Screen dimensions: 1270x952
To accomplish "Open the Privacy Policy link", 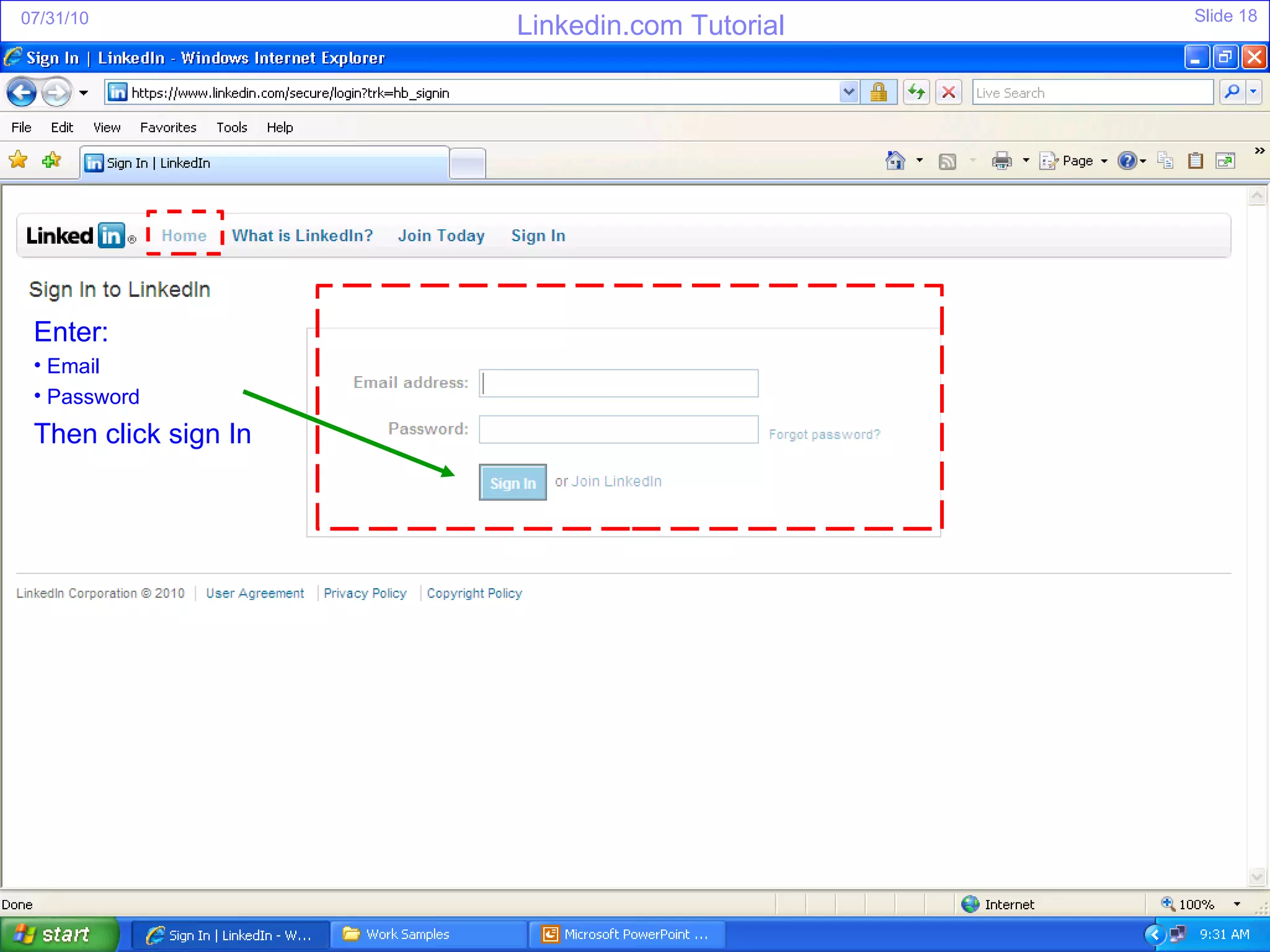I will 365,593.
